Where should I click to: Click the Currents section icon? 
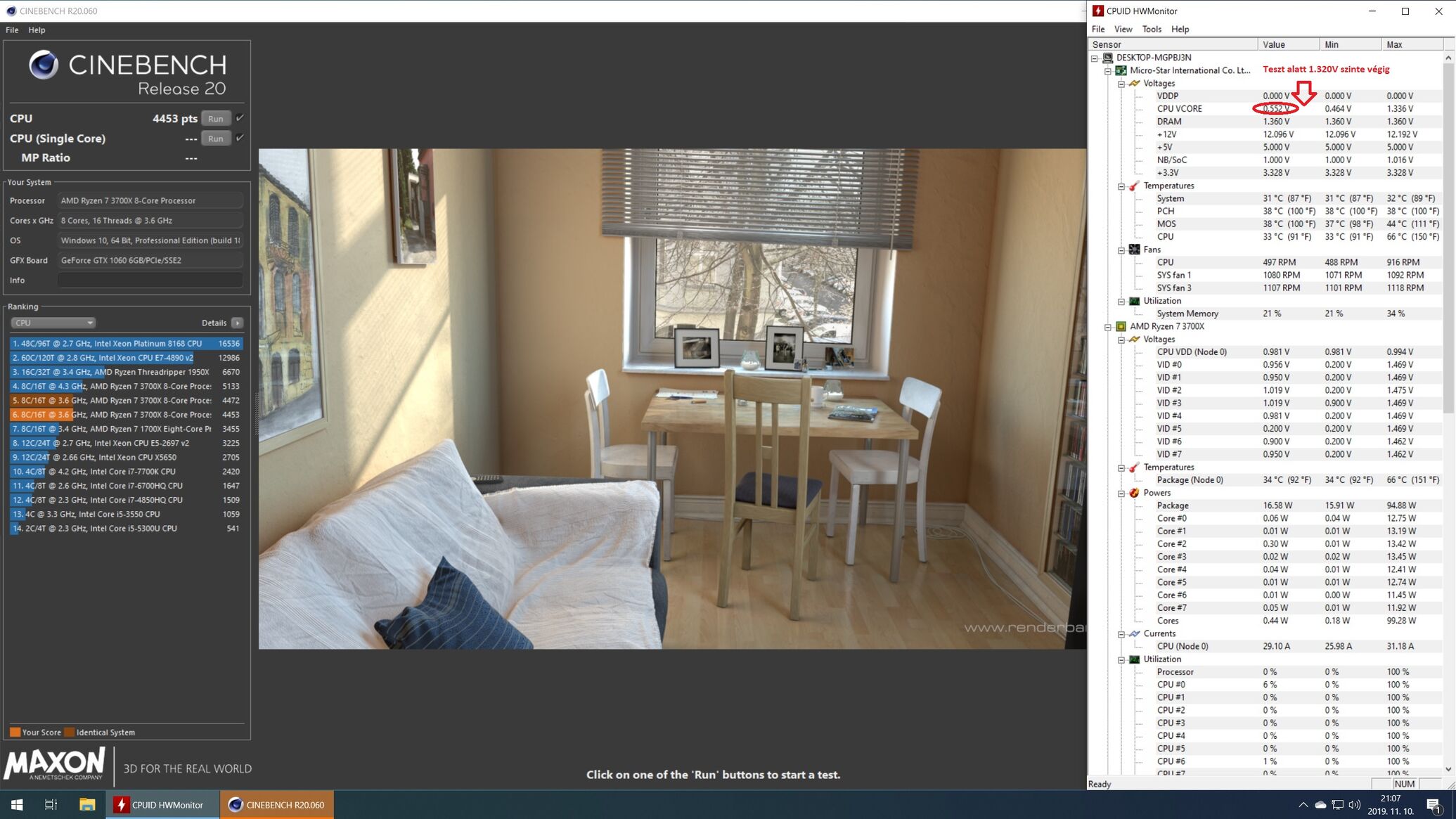pyautogui.click(x=1134, y=633)
